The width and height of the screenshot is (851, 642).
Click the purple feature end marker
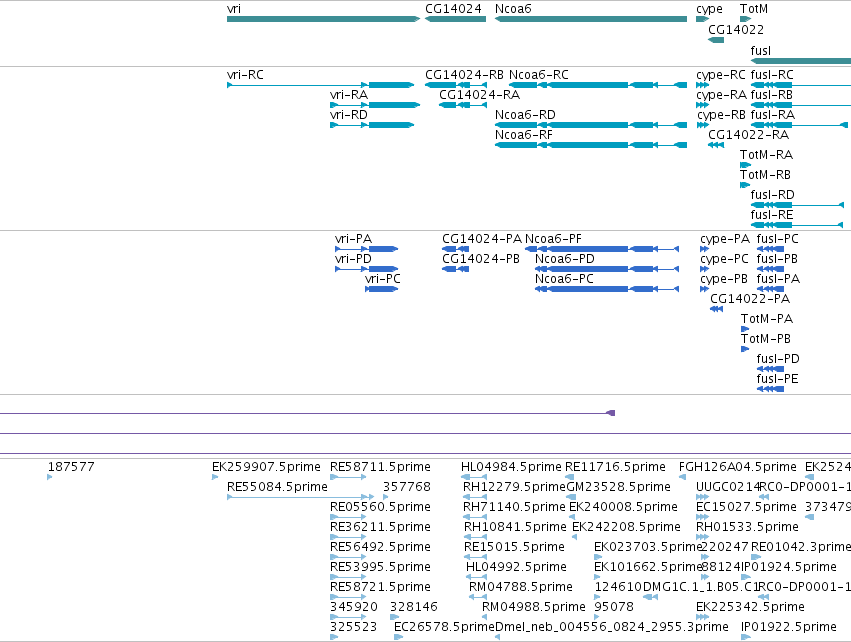tap(611, 413)
